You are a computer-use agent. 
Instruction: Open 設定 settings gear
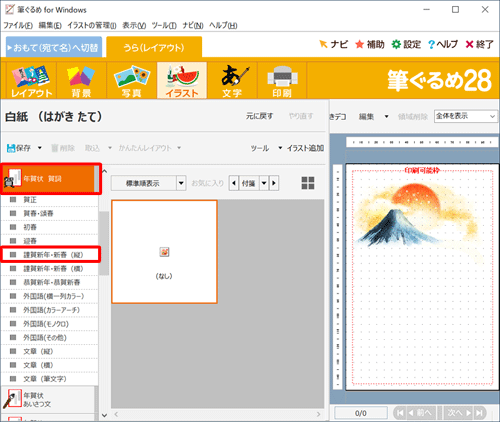click(406, 44)
